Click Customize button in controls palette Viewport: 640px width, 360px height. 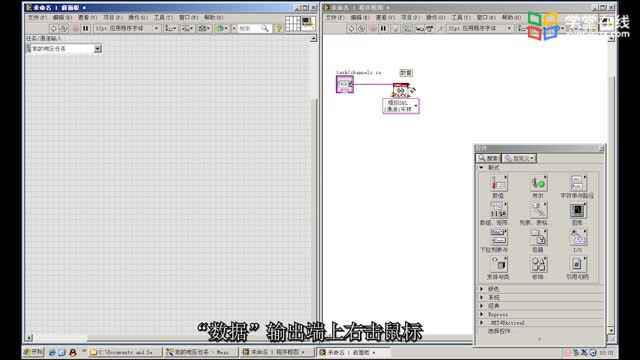(519, 158)
